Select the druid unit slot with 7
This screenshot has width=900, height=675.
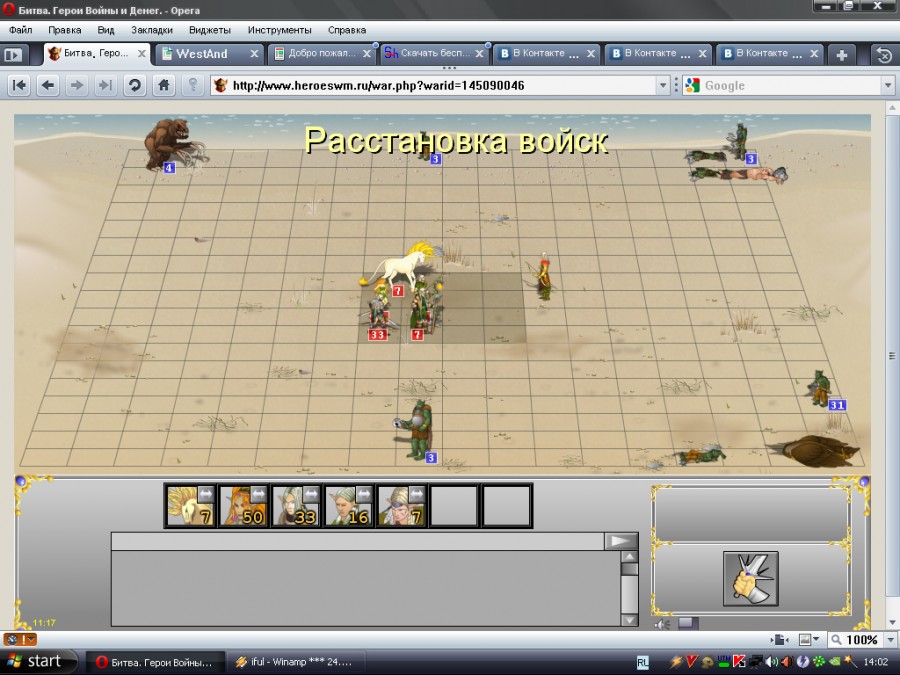(x=401, y=506)
